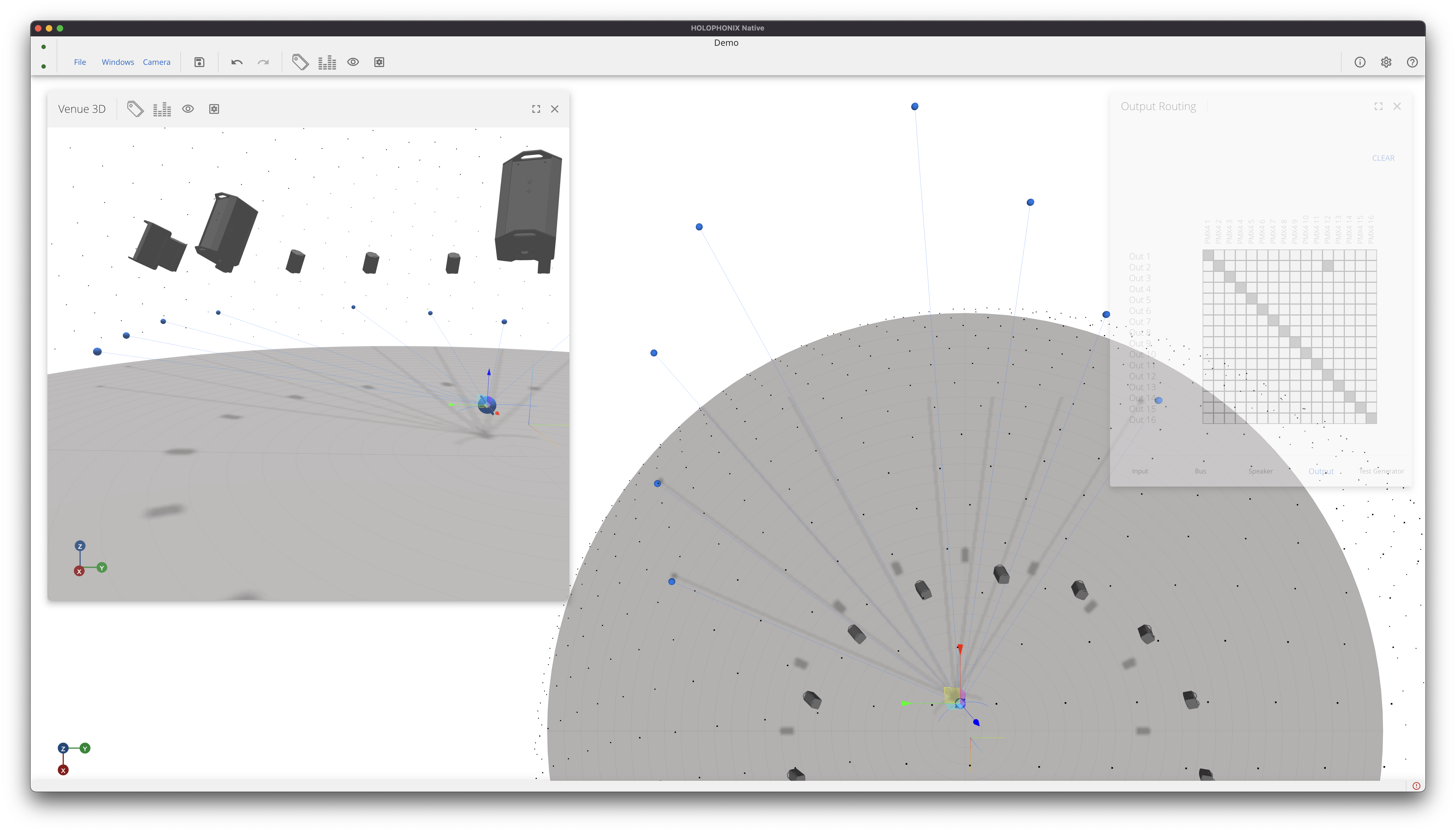
Task: Select the topmost blue source sphere in main view
Action: click(x=915, y=107)
